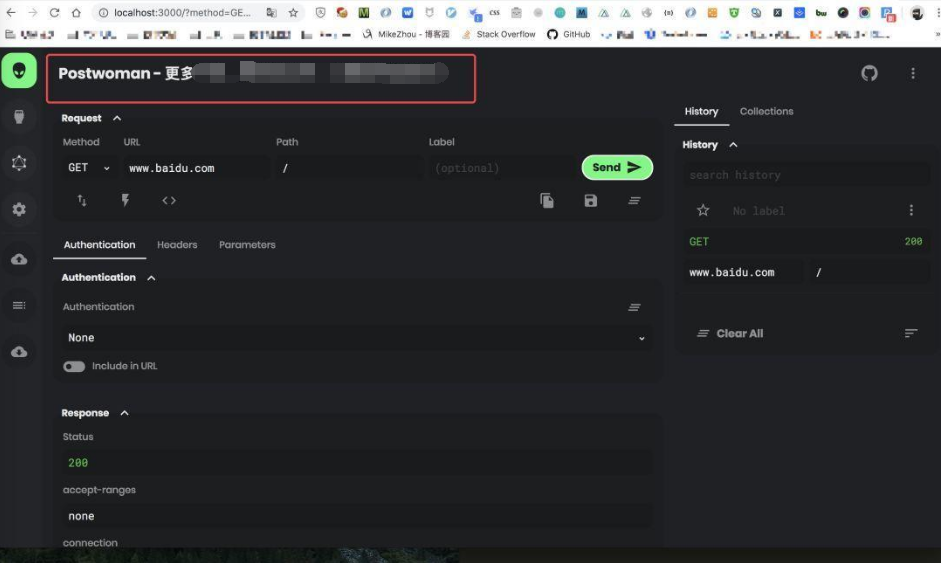Screen dimensions: 941x563
Task: Collapse the Response section
Action: pos(124,413)
